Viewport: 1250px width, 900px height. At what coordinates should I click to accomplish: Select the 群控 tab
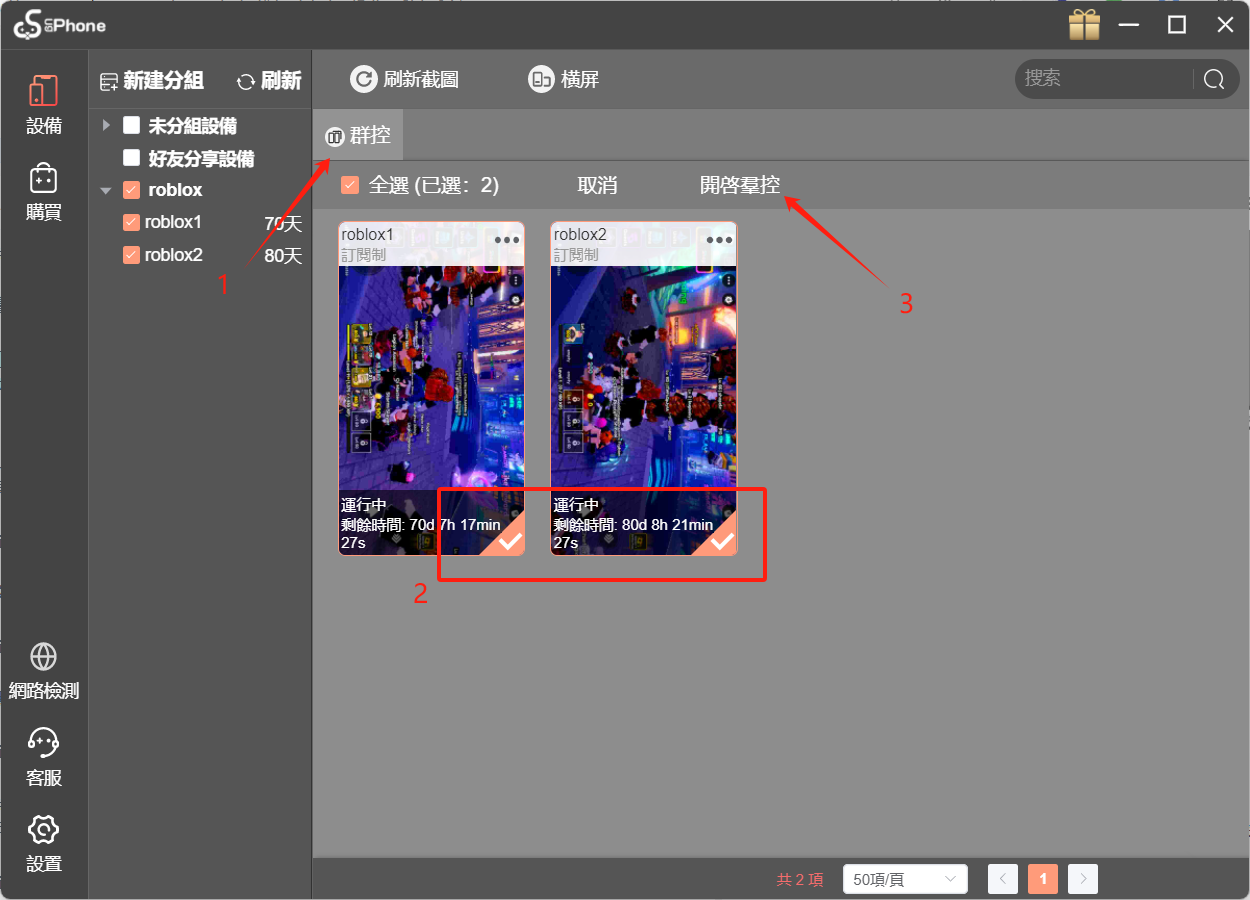point(358,135)
